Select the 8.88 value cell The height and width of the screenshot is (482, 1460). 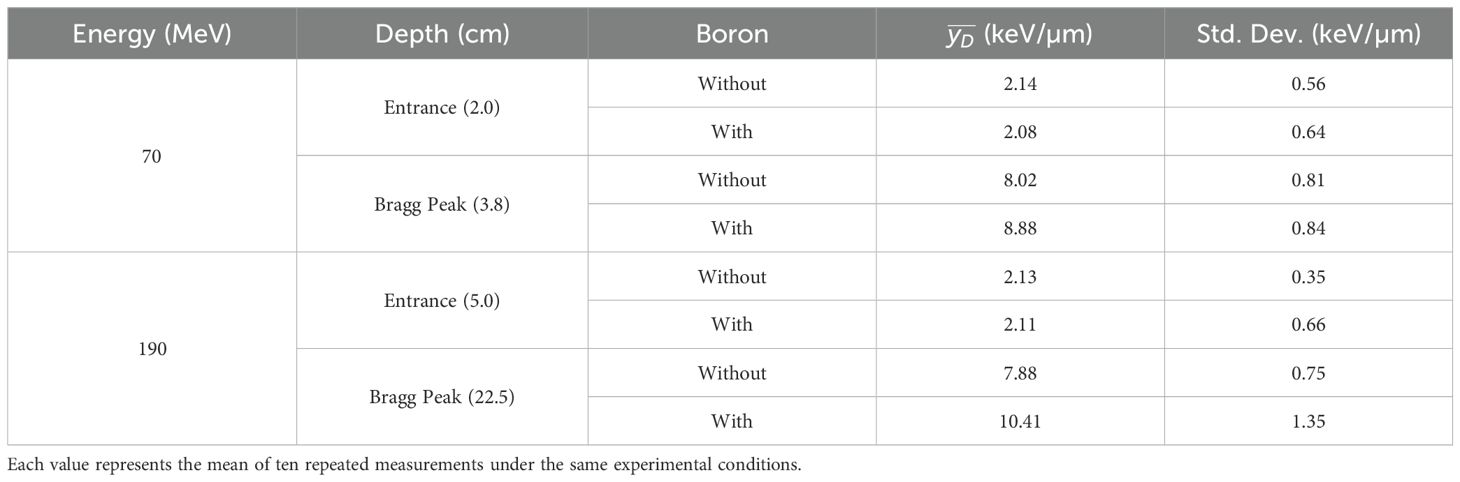click(1020, 228)
